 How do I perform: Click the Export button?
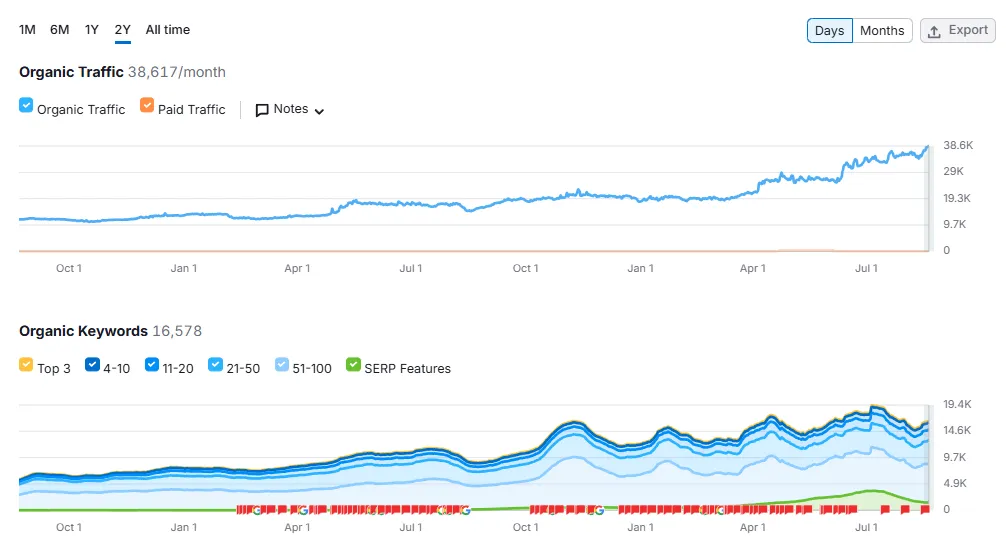pos(957,31)
